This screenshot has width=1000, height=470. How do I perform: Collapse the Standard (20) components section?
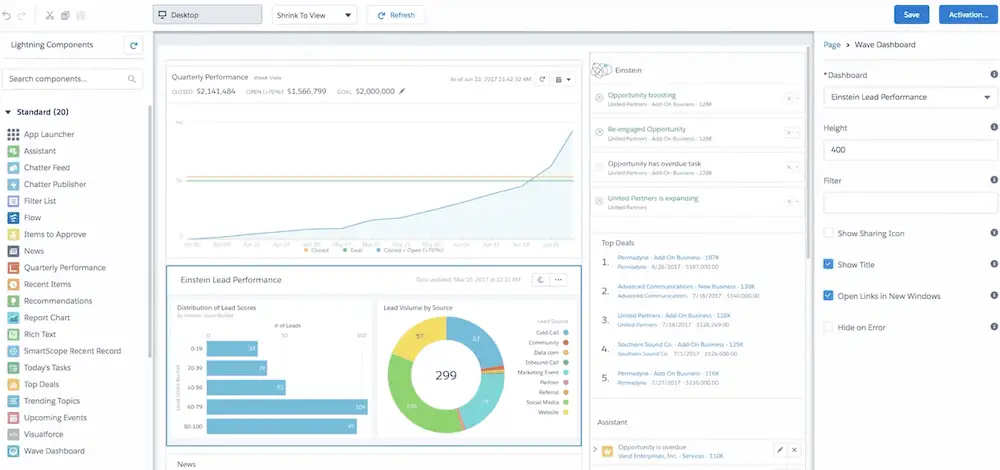pos(9,112)
